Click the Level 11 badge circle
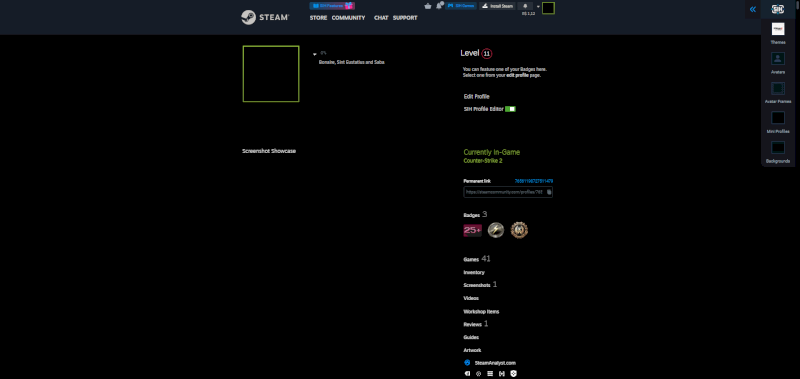Image resolution: width=800 pixels, height=379 pixels. [487, 54]
